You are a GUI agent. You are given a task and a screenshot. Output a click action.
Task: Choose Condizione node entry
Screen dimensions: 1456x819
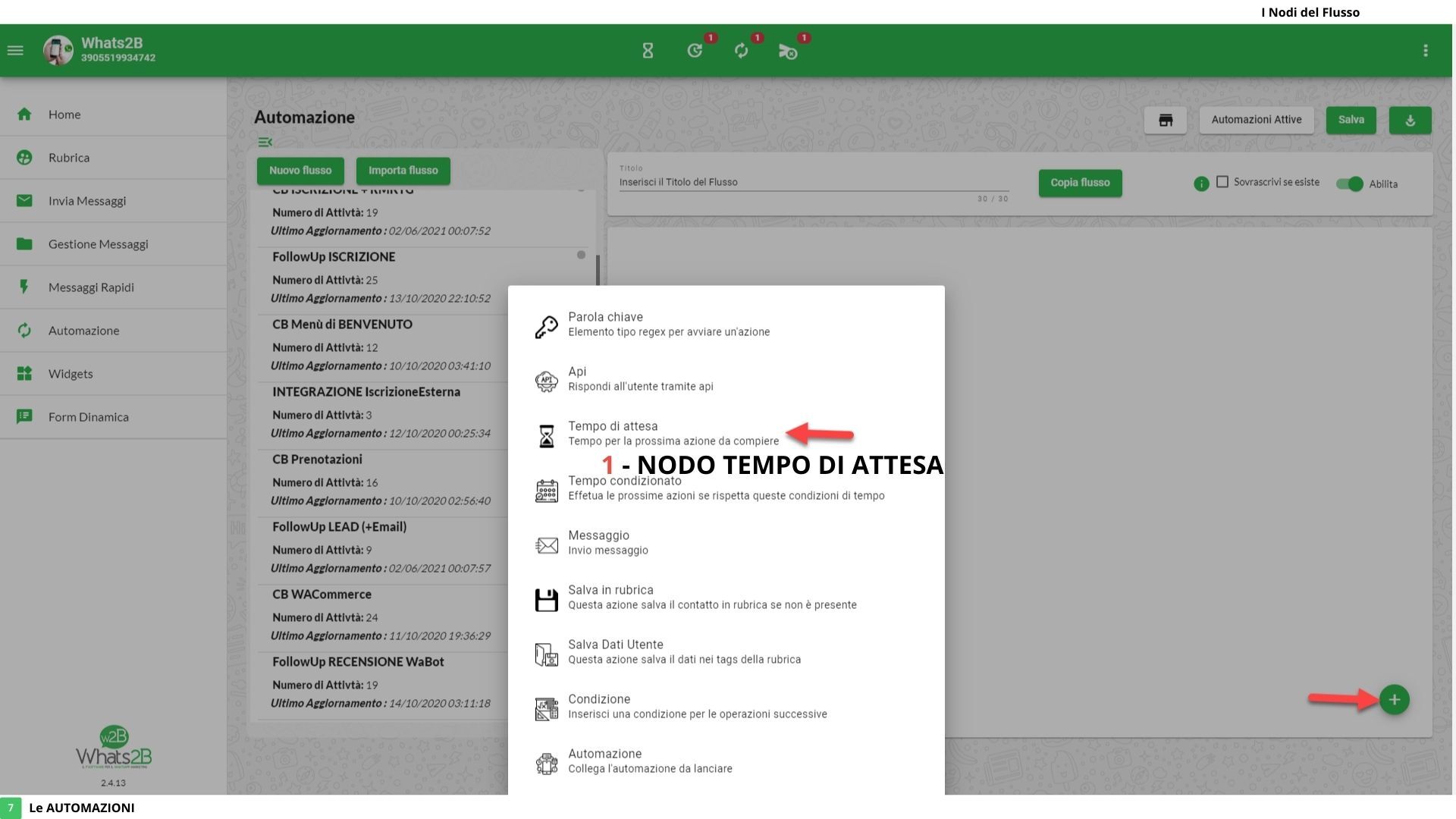pyautogui.click(x=726, y=708)
